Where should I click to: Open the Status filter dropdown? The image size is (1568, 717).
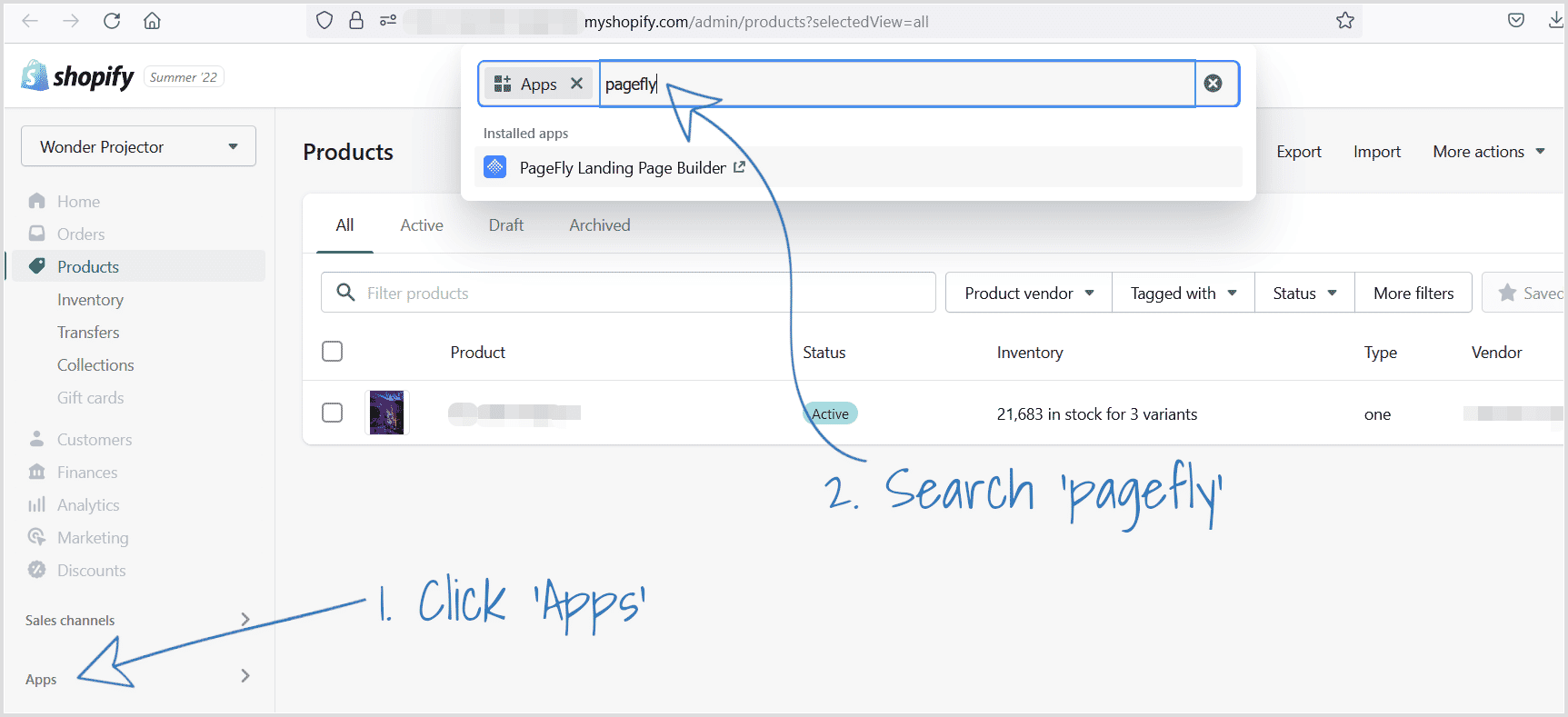pyautogui.click(x=1304, y=293)
